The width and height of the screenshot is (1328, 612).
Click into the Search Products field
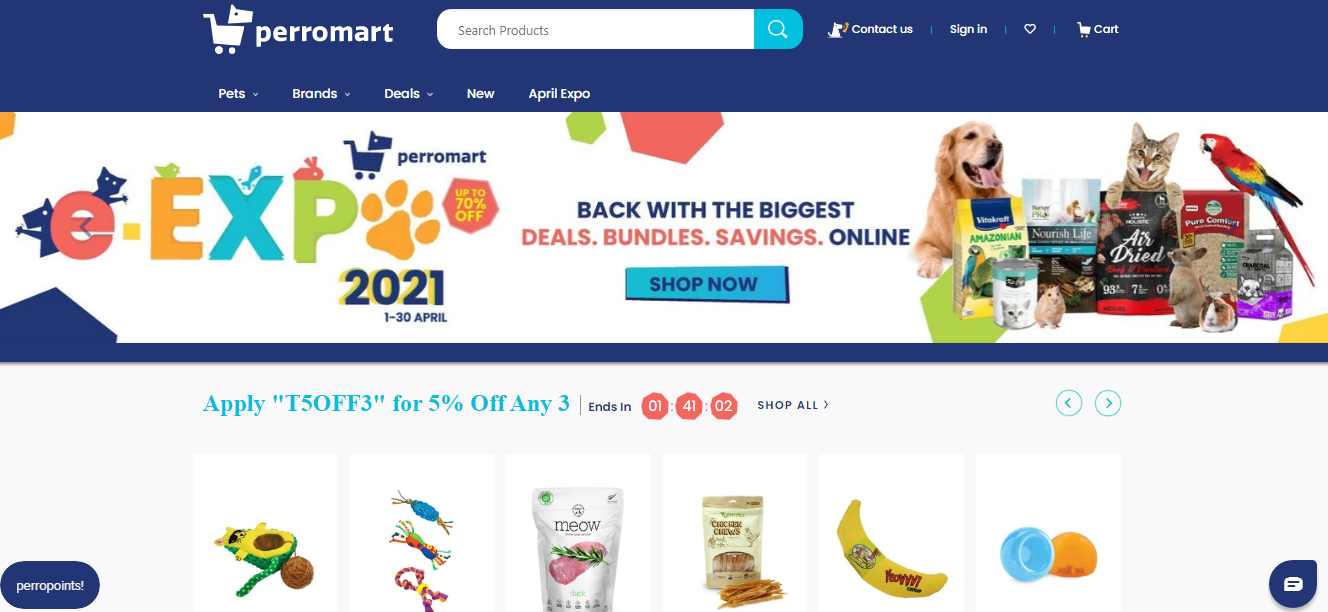[595, 29]
